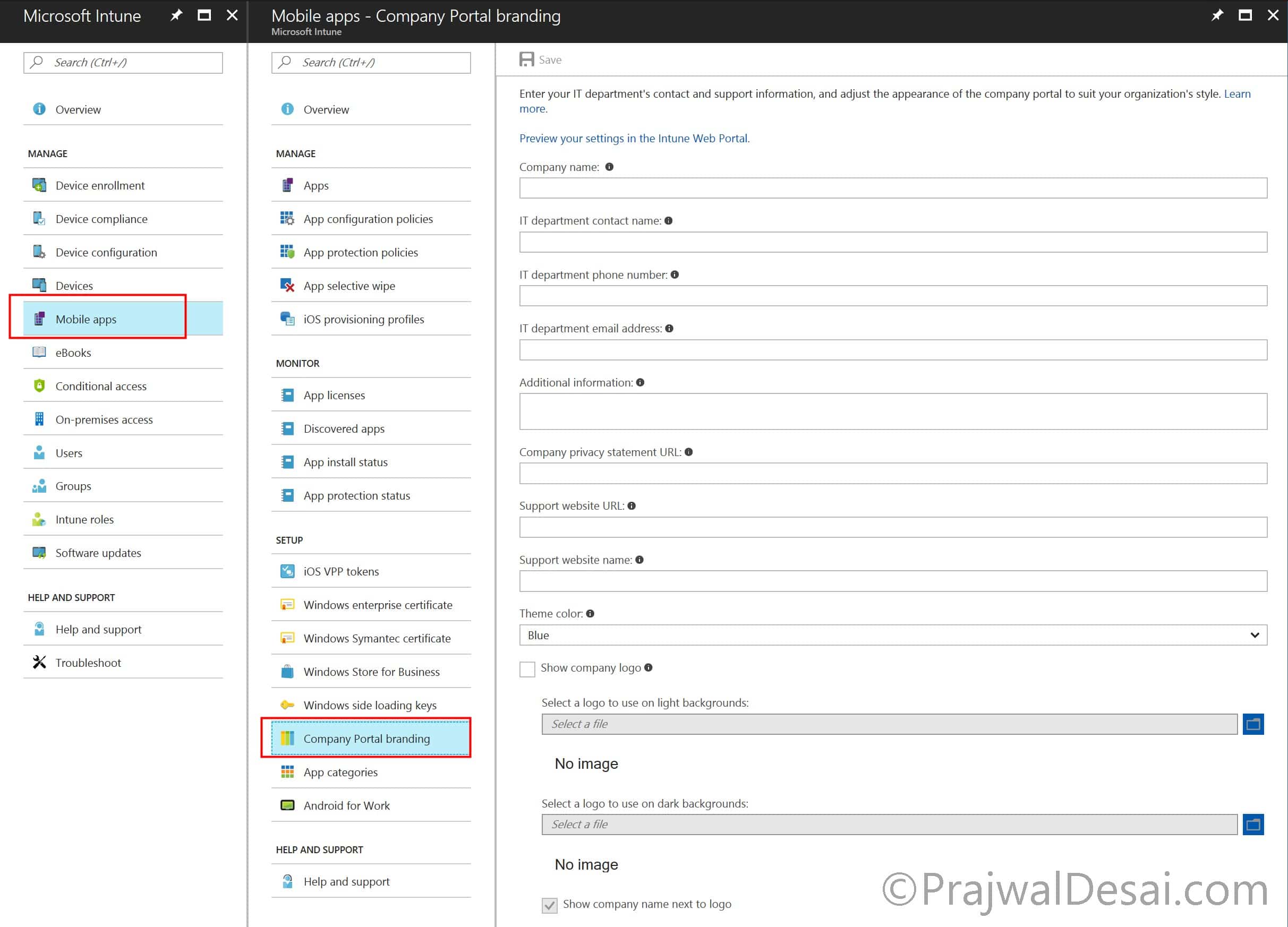Open eBooks in the Intune menu
1288x927 pixels.
[123, 353]
